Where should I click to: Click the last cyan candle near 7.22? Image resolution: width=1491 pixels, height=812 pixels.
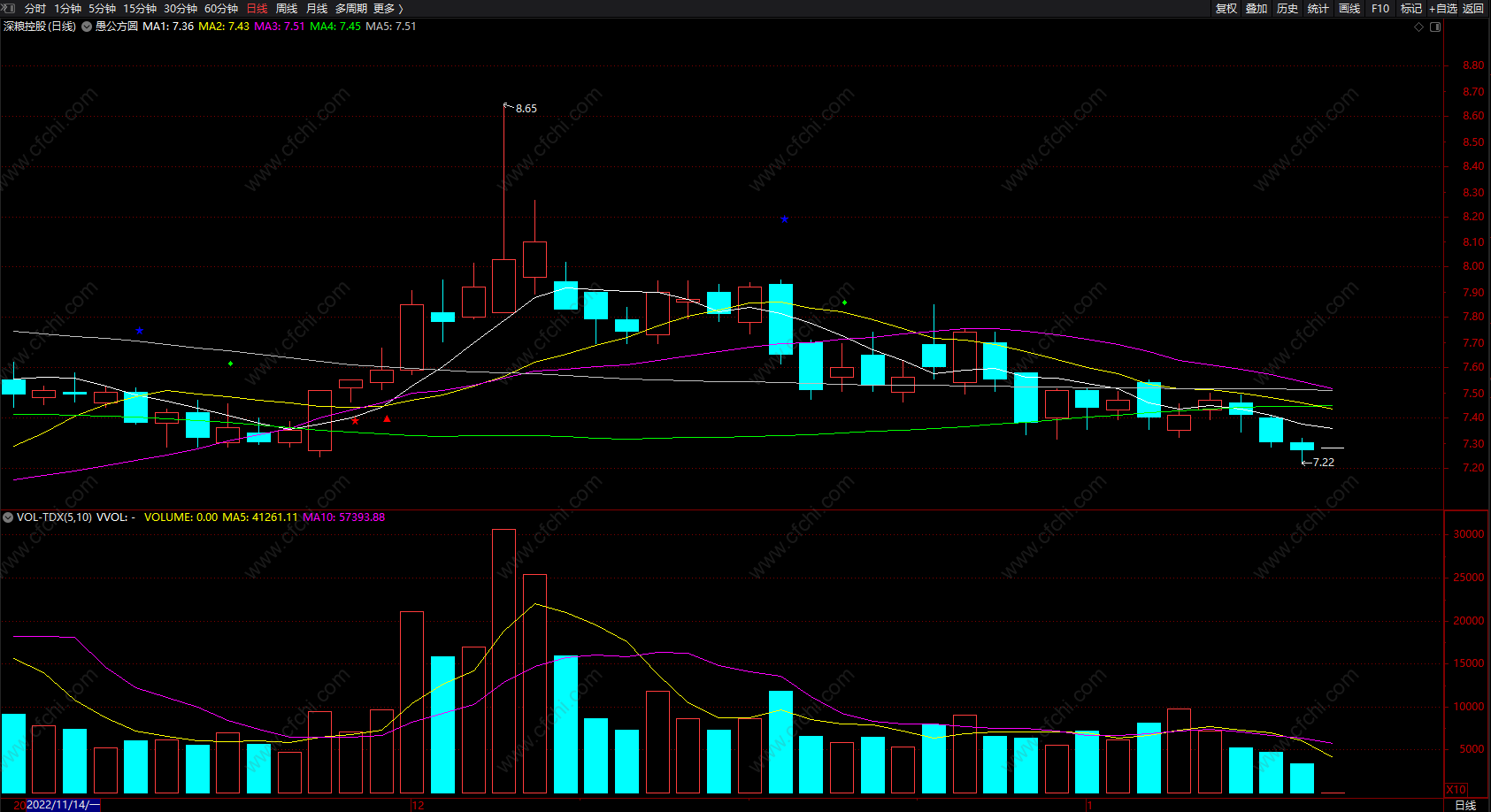tap(1302, 447)
